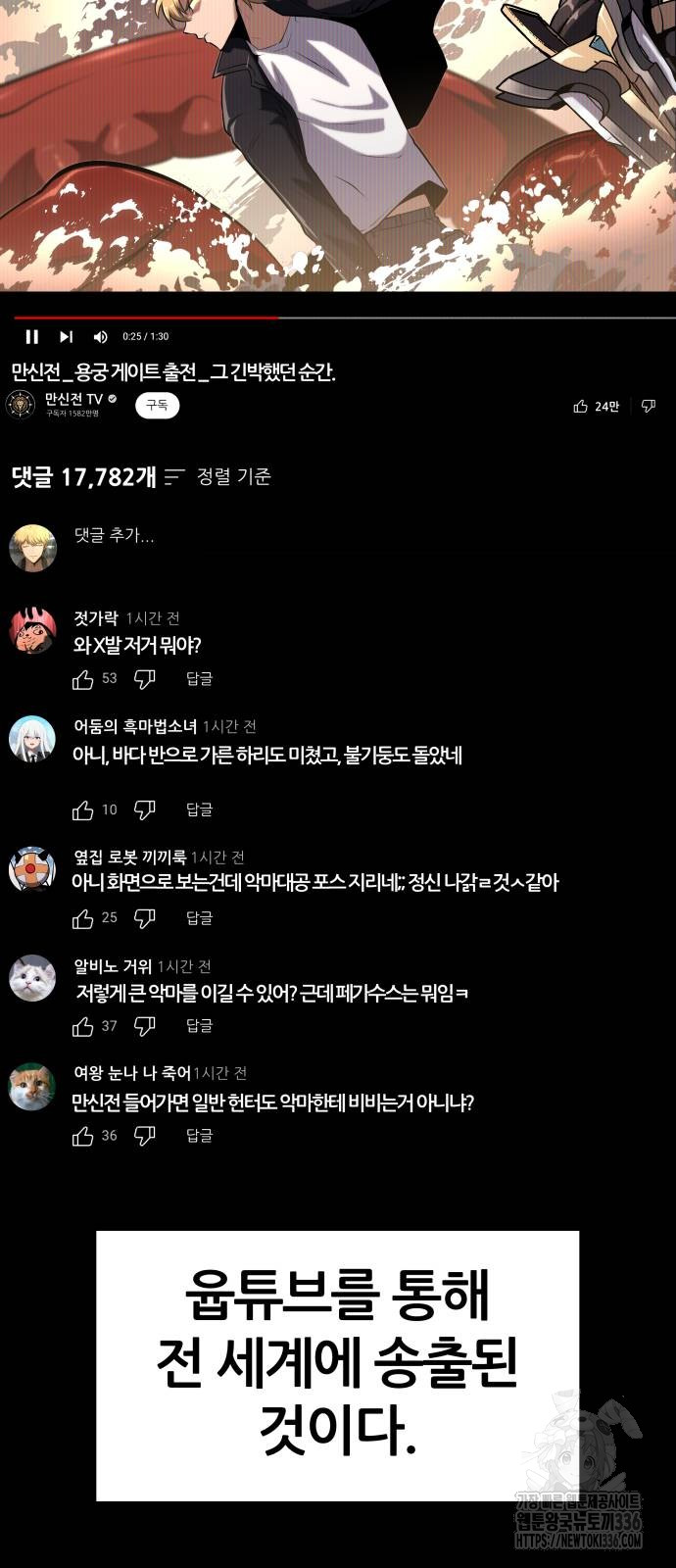Seek along the red video progress bar
Image resolution: width=676 pixels, height=1568 pixels.
tap(146, 318)
